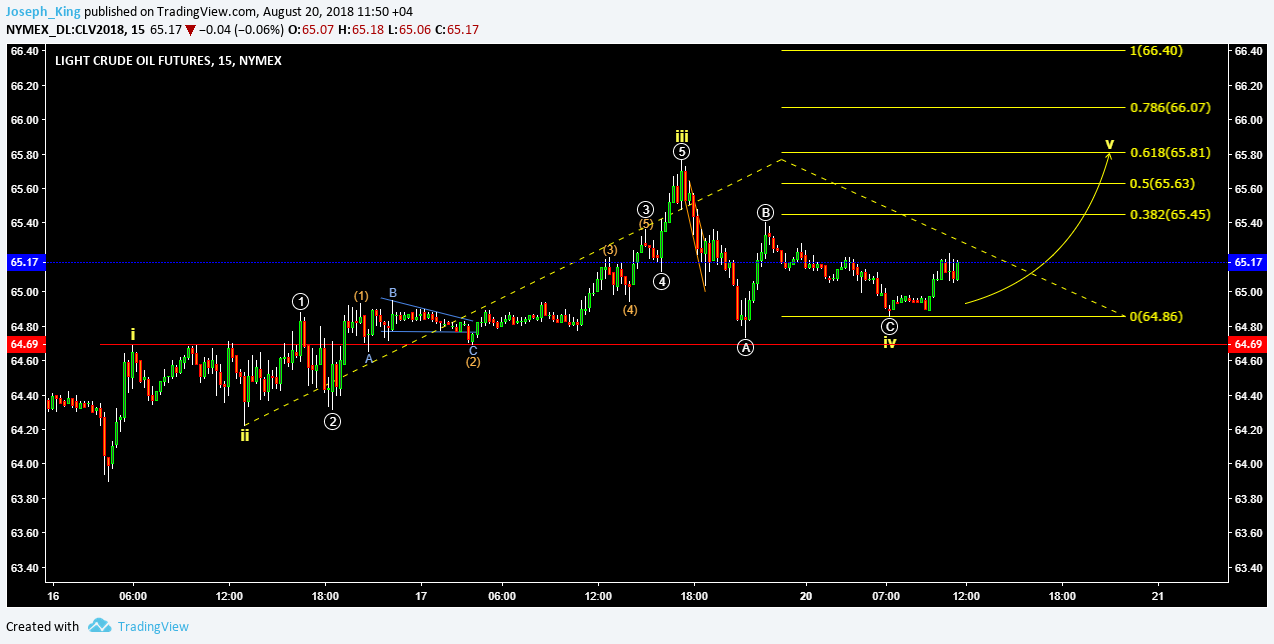
Task: Select the 0.618(65.81) Fibonacci level label
Action: click(x=1170, y=152)
